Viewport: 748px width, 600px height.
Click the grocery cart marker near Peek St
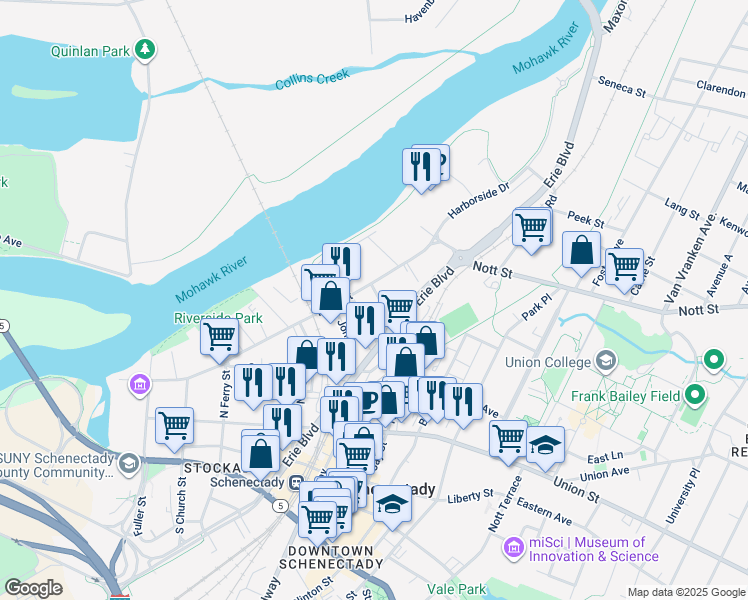[531, 231]
